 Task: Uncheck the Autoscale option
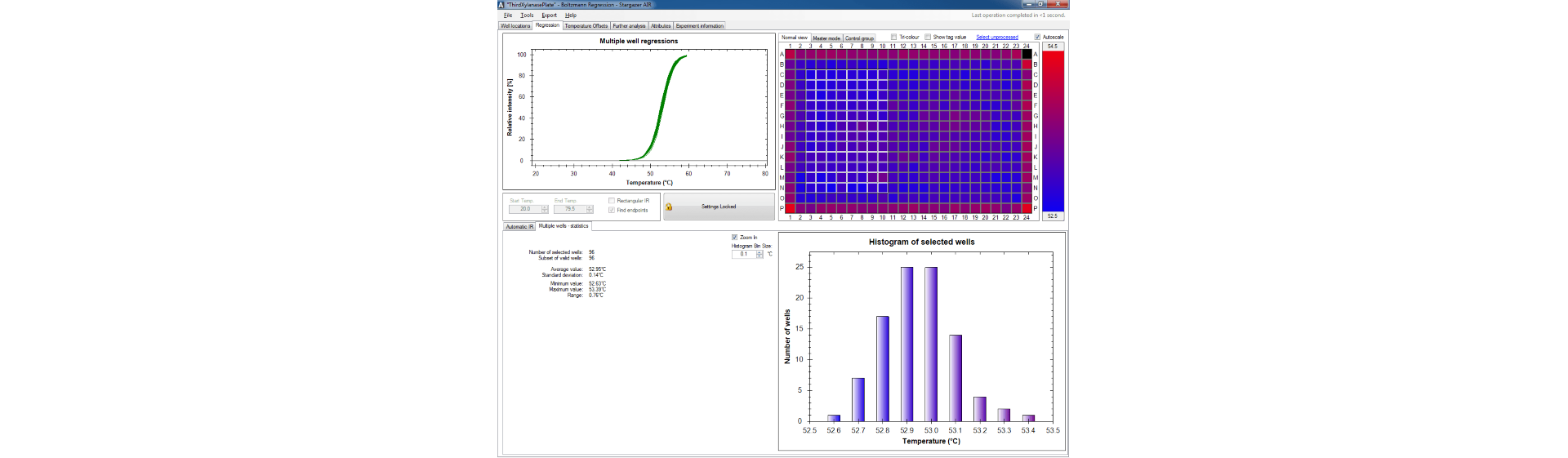point(1037,38)
